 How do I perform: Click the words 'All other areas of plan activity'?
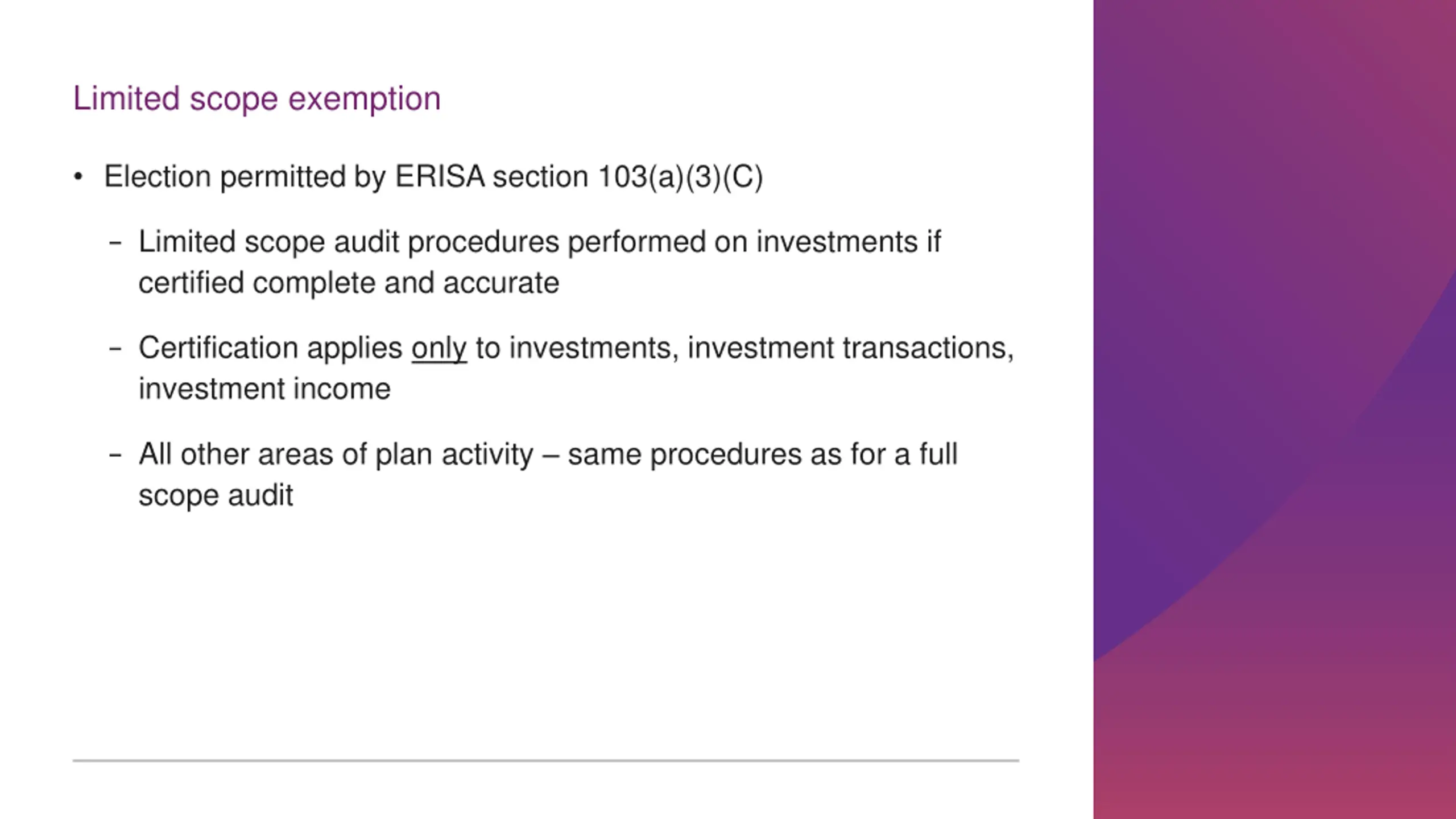tap(336, 455)
